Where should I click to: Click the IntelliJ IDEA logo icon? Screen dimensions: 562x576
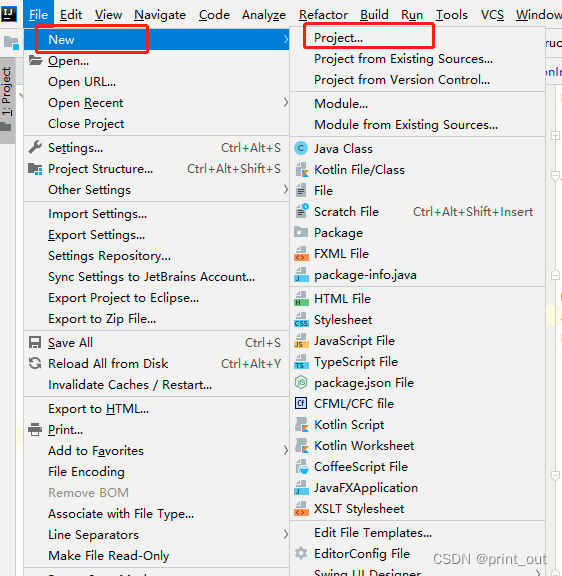[x=9, y=14]
